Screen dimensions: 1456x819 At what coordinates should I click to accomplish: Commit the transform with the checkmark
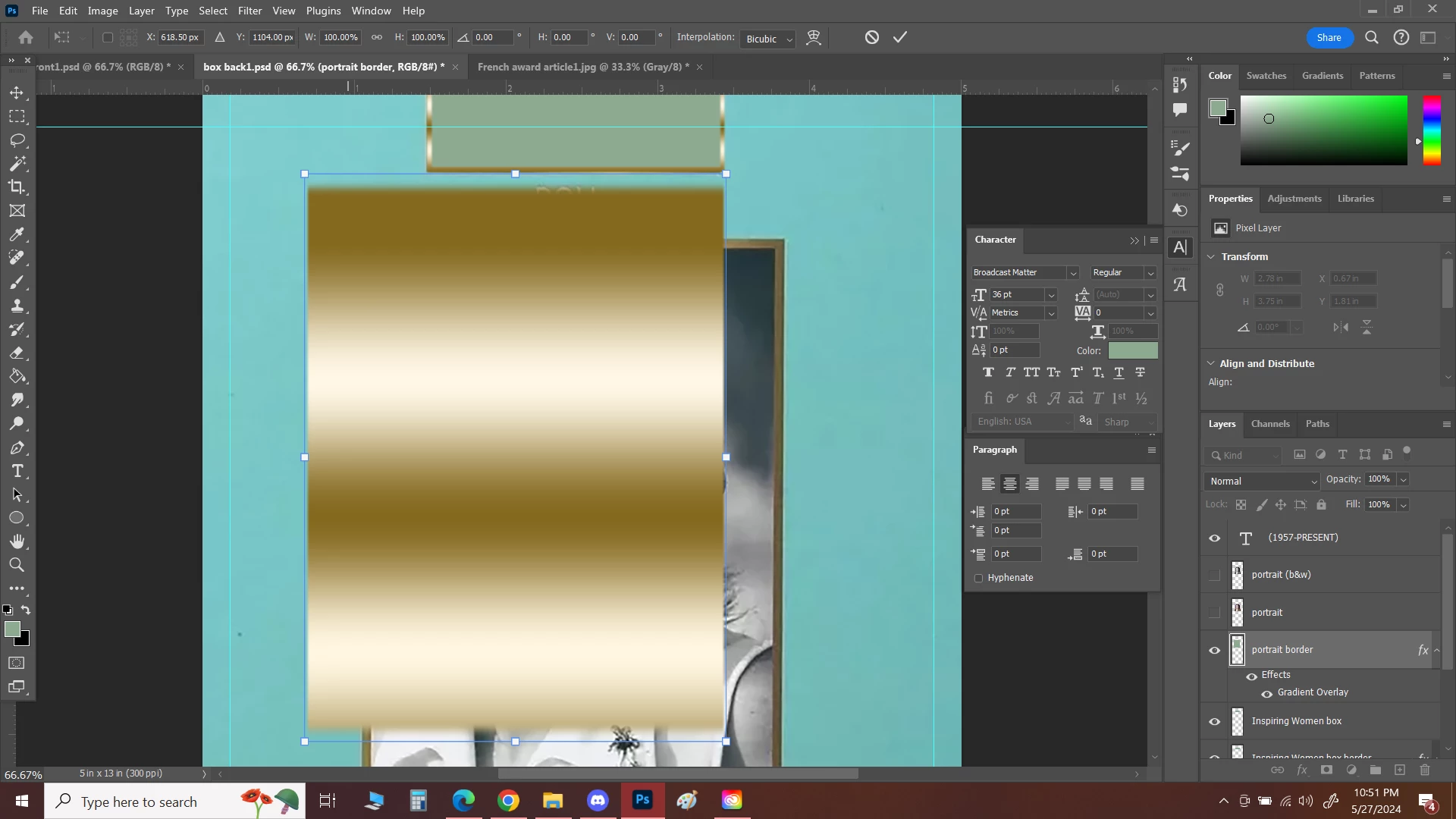tap(900, 37)
